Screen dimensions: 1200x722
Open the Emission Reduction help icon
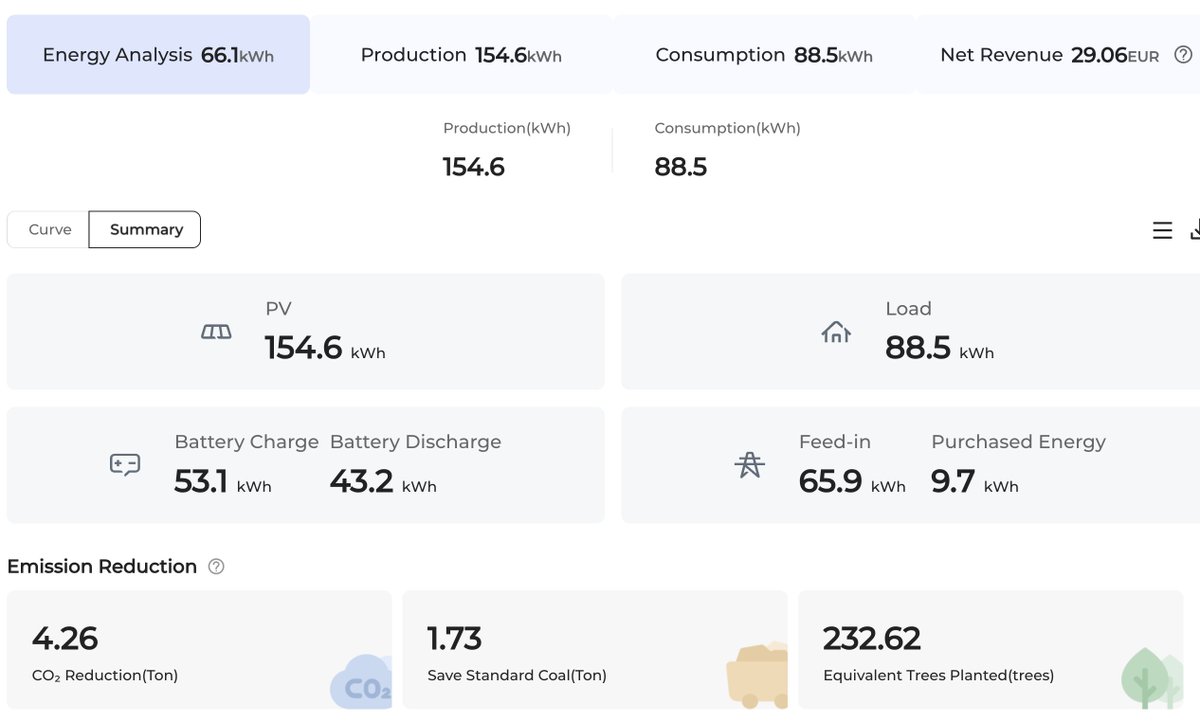pyautogui.click(x=216, y=567)
